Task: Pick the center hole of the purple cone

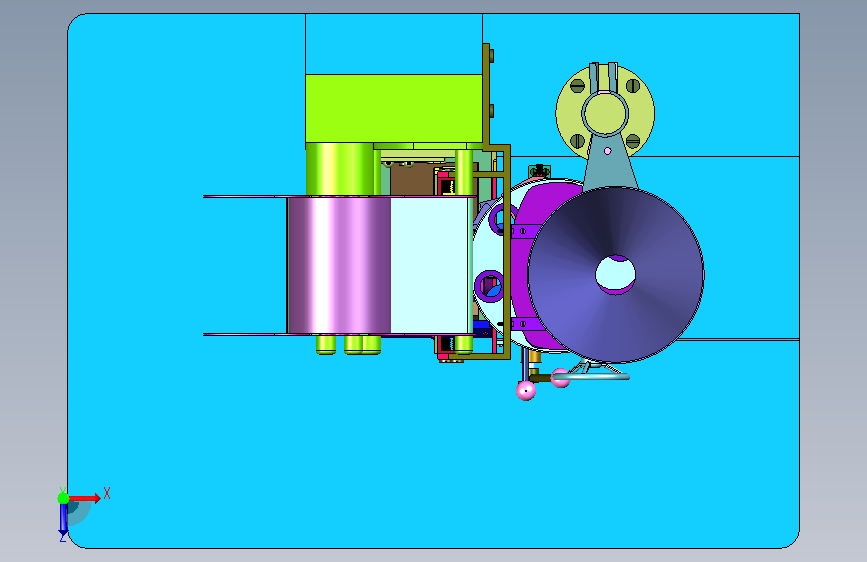Action: (x=615, y=274)
